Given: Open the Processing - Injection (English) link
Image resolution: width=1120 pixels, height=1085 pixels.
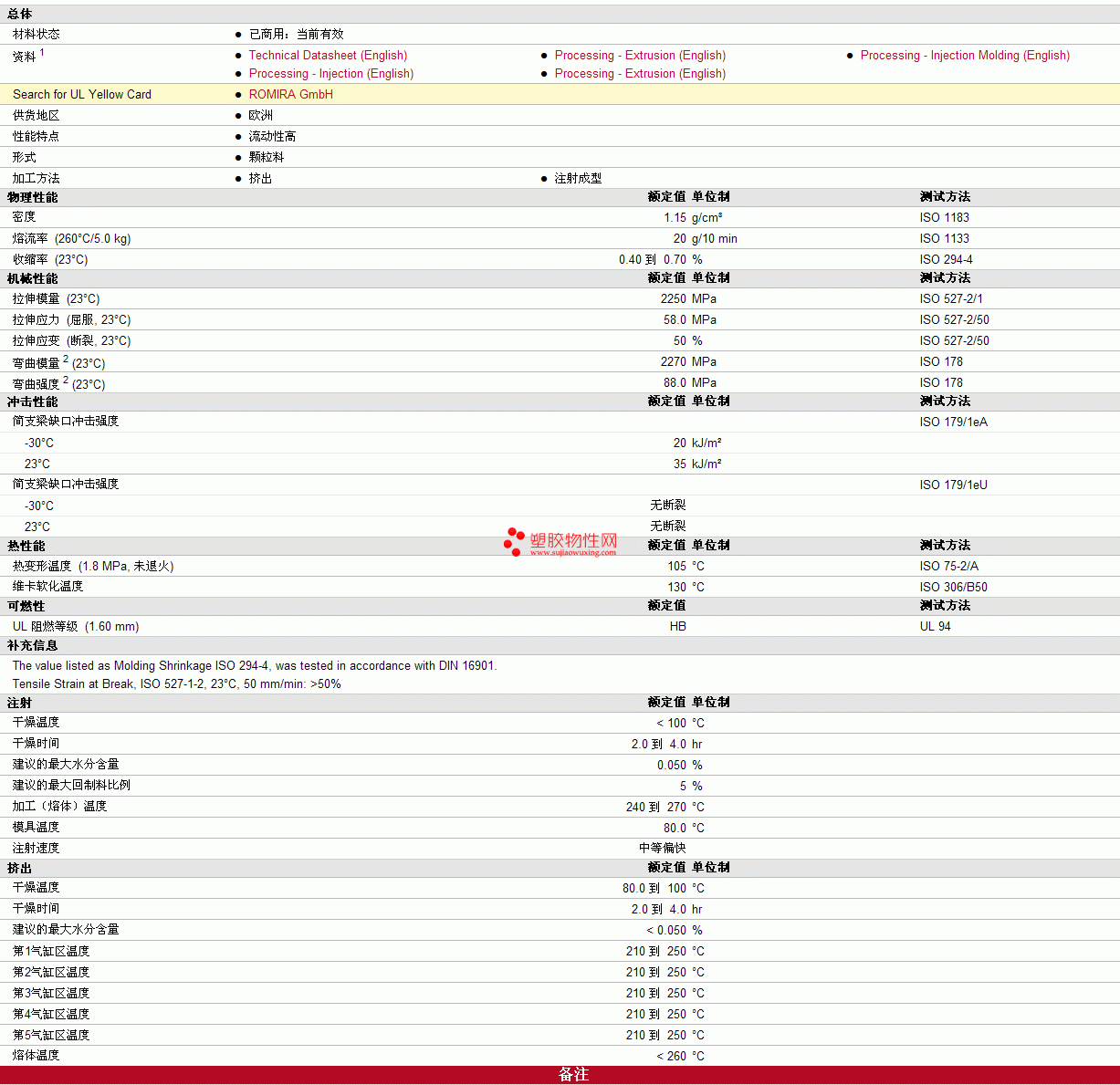Looking at the screenshot, I should [x=331, y=74].
